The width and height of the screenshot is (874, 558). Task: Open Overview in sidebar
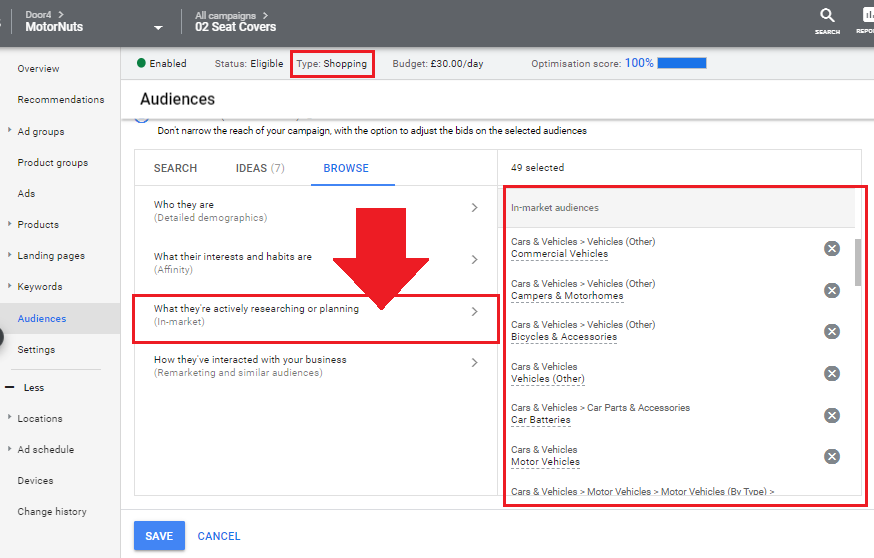38,69
